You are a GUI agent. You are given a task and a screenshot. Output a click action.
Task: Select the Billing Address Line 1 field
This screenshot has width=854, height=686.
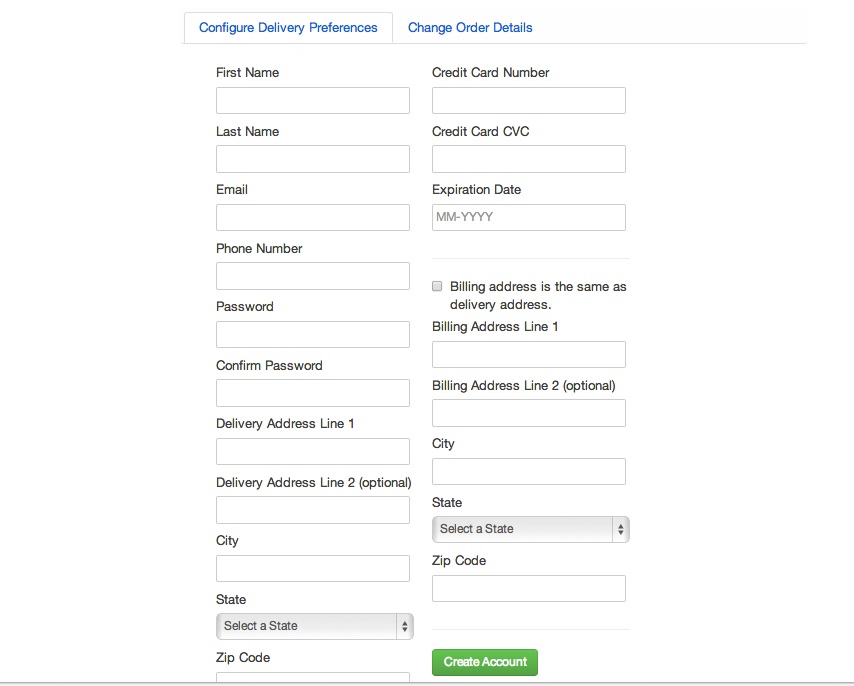coord(529,354)
